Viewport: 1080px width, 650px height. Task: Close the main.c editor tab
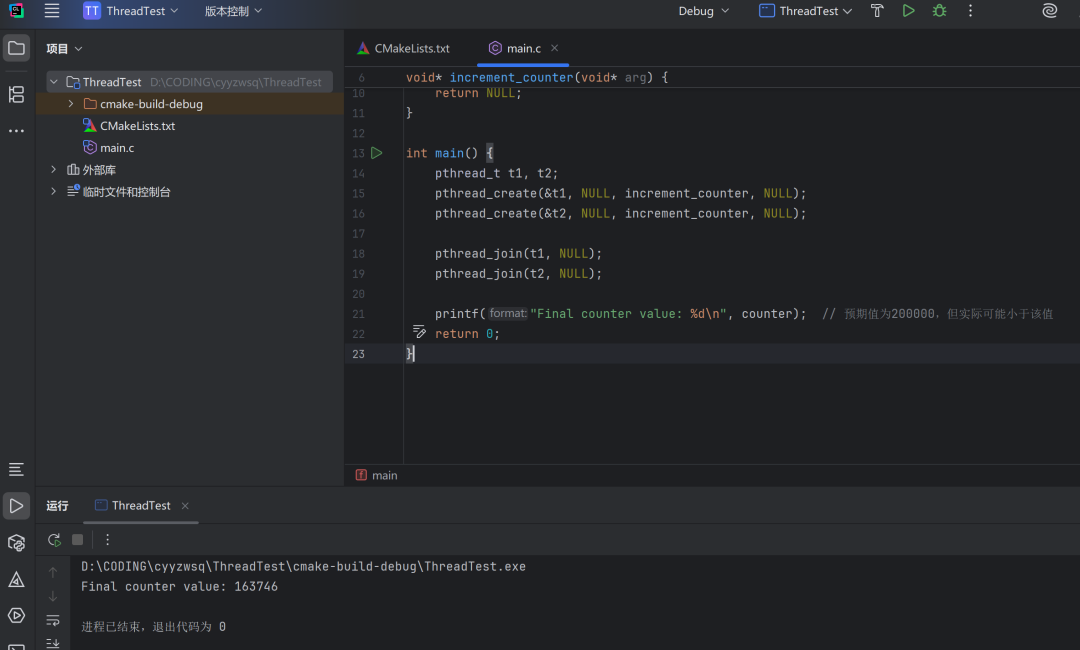point(555,48)
